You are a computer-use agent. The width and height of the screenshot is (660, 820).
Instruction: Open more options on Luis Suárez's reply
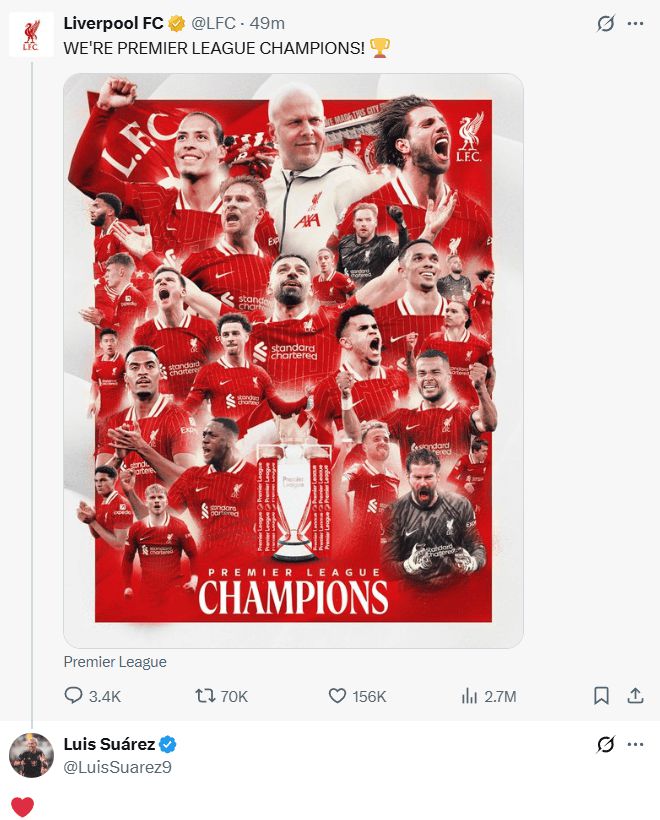click(635, 744)
